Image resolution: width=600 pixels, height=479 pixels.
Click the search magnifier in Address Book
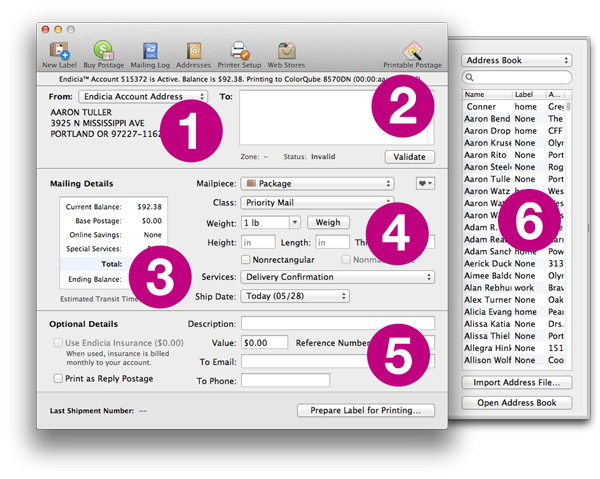tap(469, 77)
